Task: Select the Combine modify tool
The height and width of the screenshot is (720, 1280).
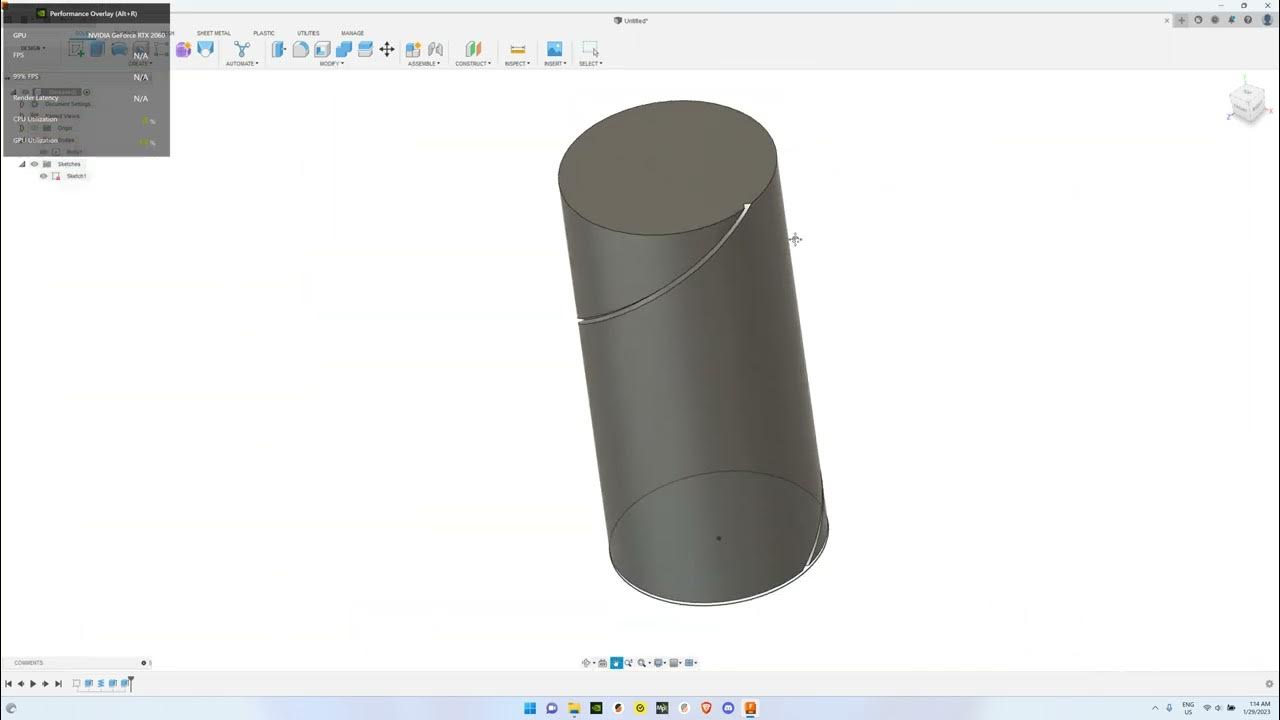Action: point(344,49)
